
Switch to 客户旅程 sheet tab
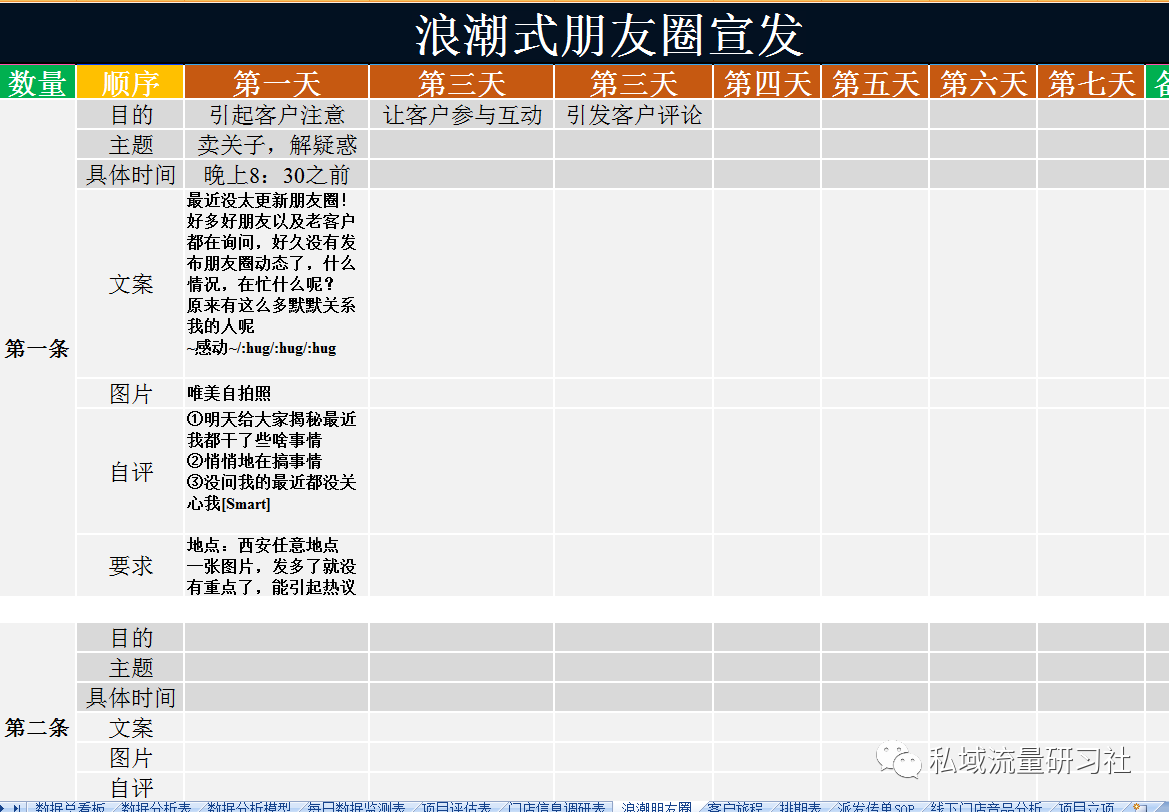point(734,807)
